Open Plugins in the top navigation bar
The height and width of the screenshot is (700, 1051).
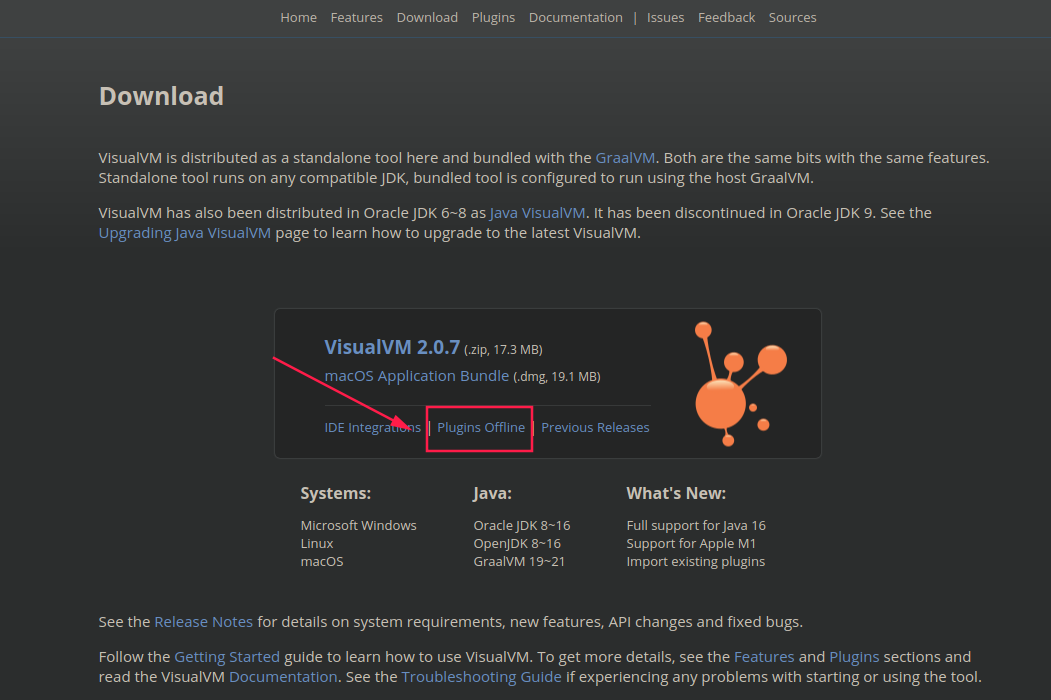493,17
